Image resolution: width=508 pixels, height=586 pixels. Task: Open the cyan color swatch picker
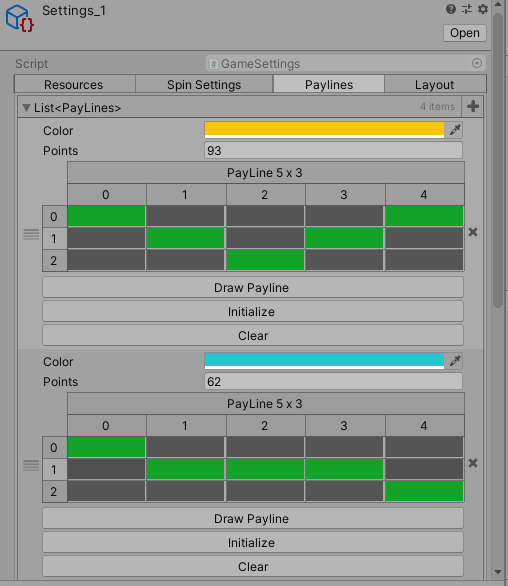pyautogui.click(x=324, y=361)
